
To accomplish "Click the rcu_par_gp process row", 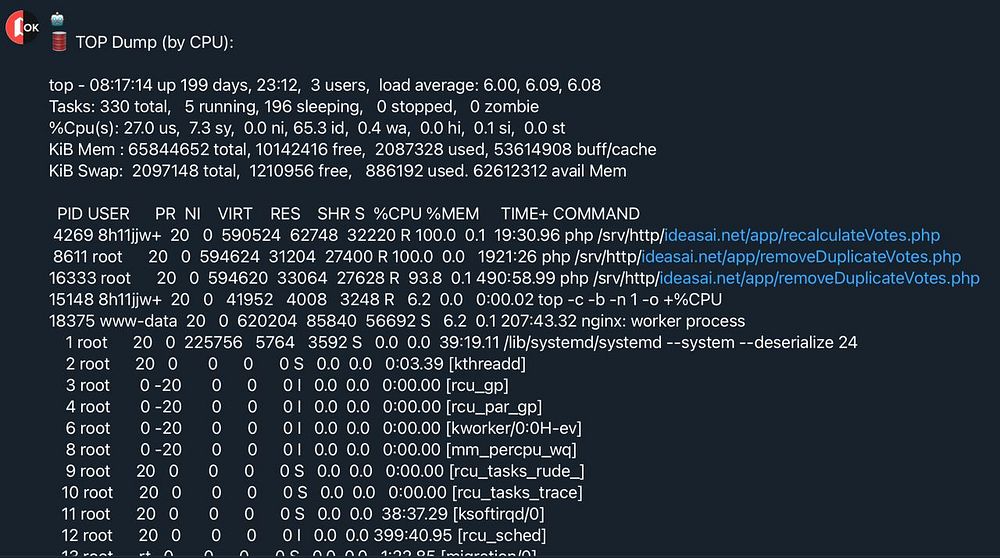I will (304, 407).
